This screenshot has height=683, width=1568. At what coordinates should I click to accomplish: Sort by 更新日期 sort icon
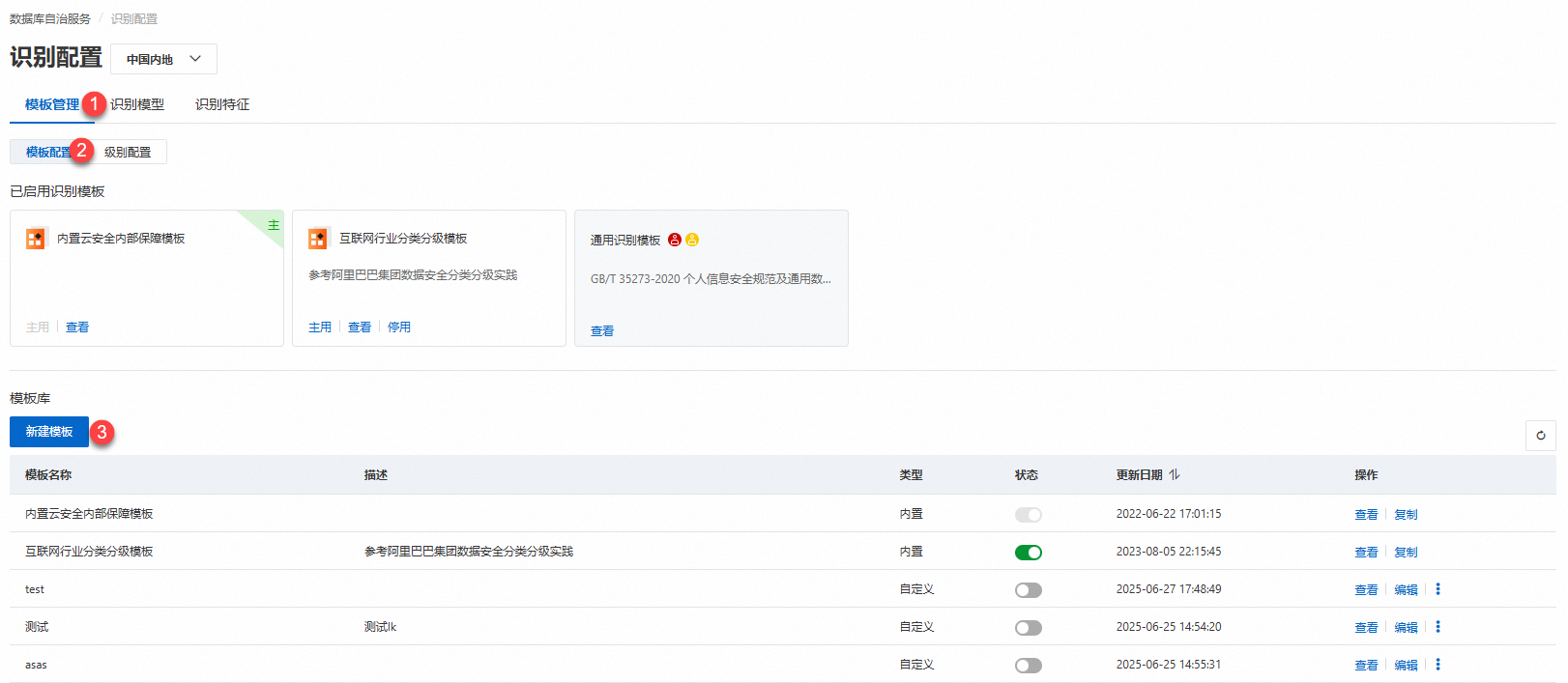[1175, 474]
